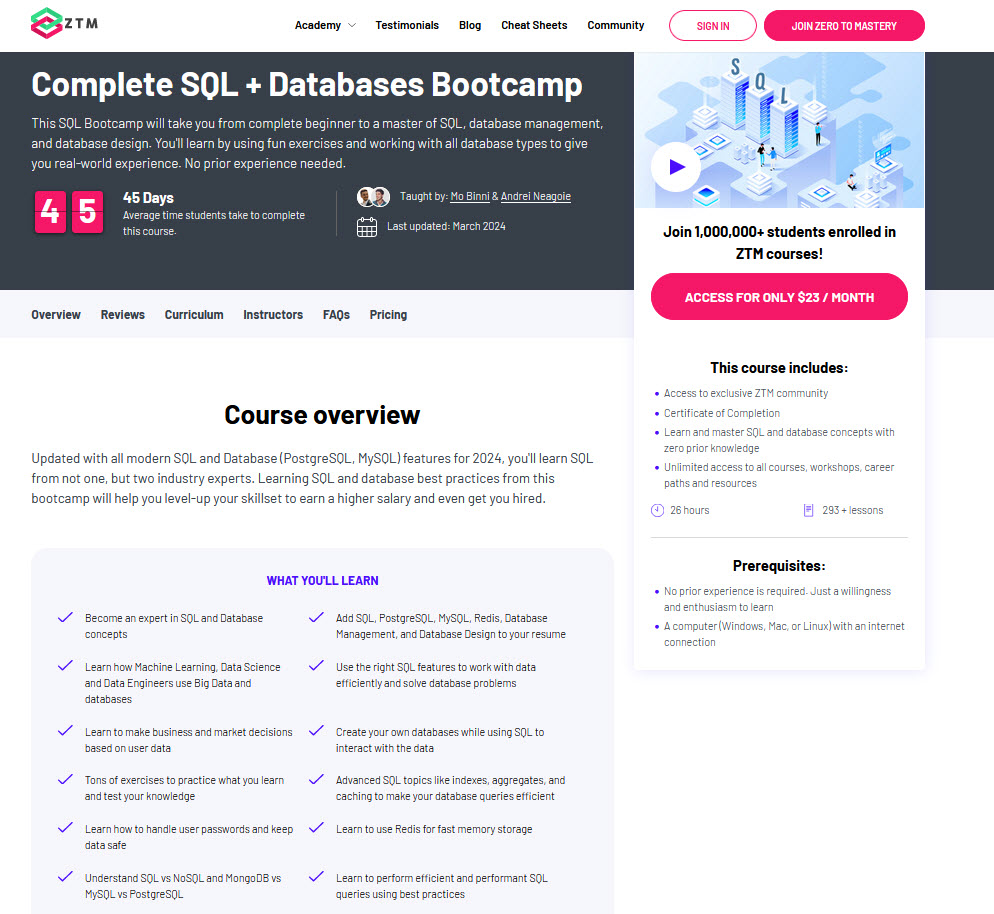This screenshot has height=914, width=994.
Task: Click 'Complete SQL + Databases Bootcamp' title
Action: (x=307, y=84)
